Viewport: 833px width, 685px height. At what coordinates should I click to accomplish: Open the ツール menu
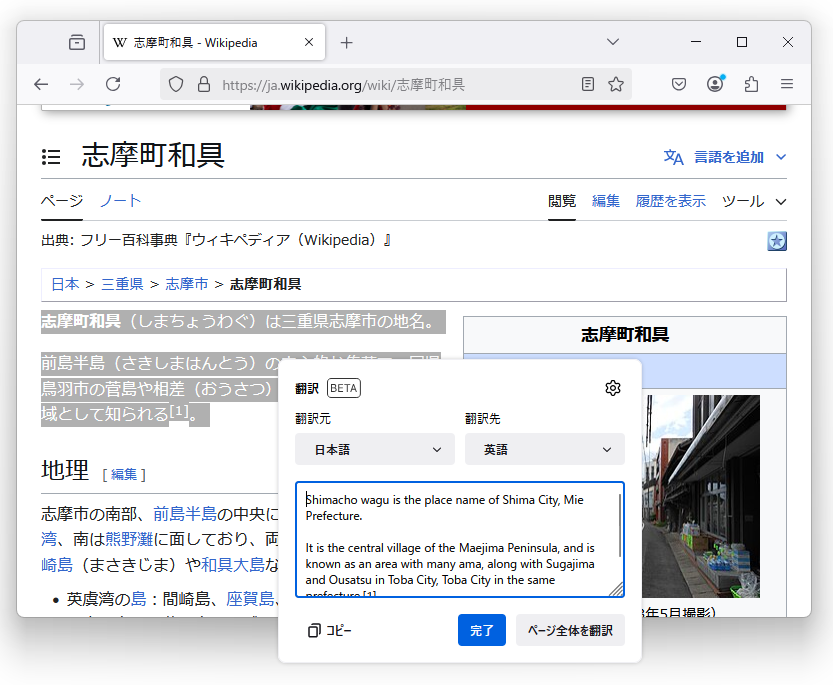coord(745,201)
